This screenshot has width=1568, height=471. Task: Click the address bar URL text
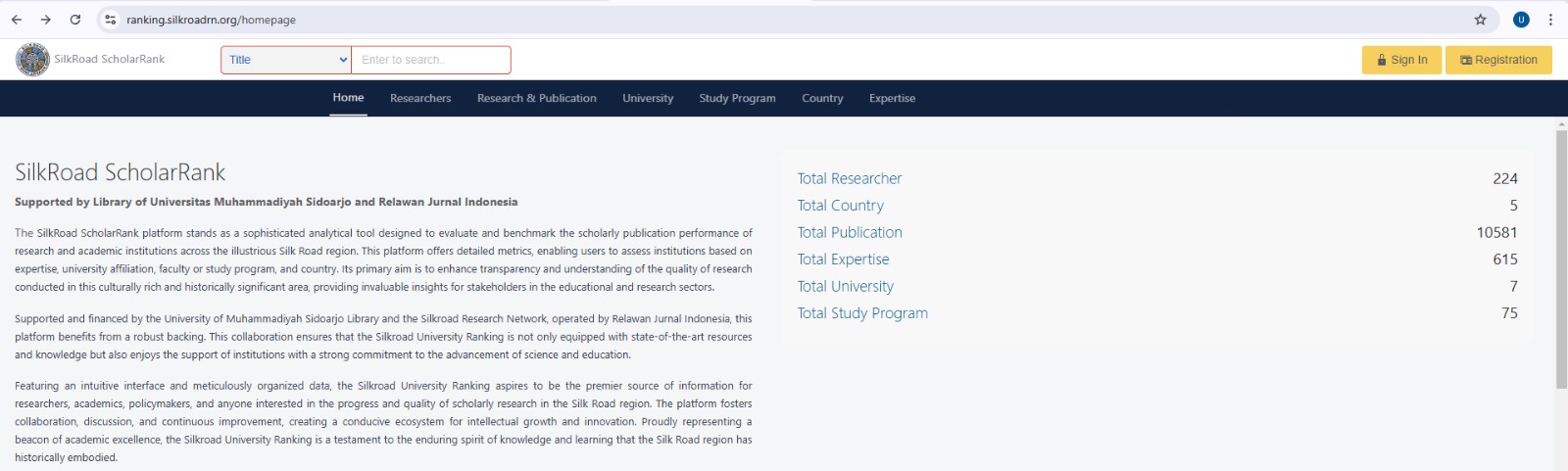click(x=211, y=20)
